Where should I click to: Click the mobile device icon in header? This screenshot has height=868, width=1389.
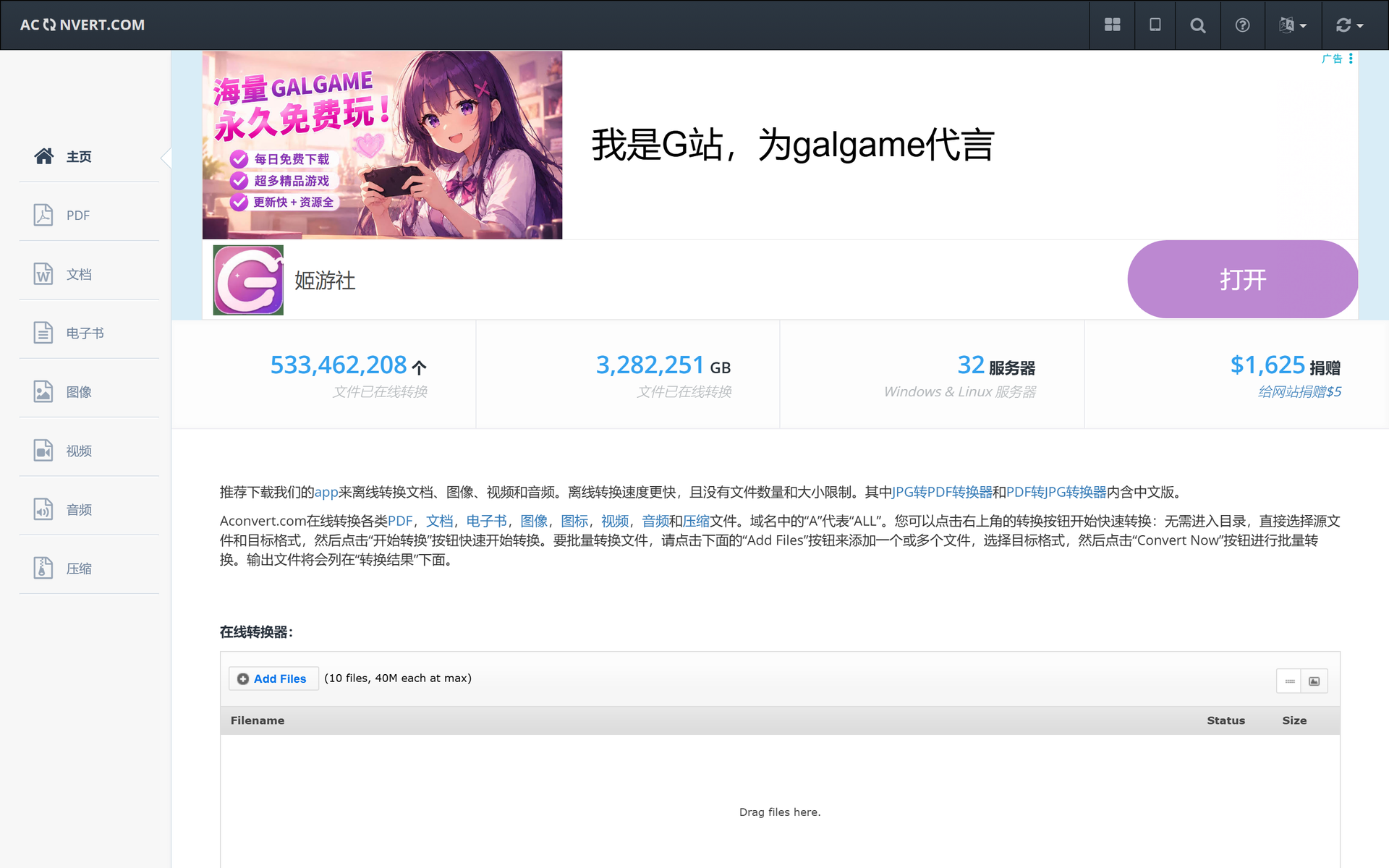point(1155,25)
